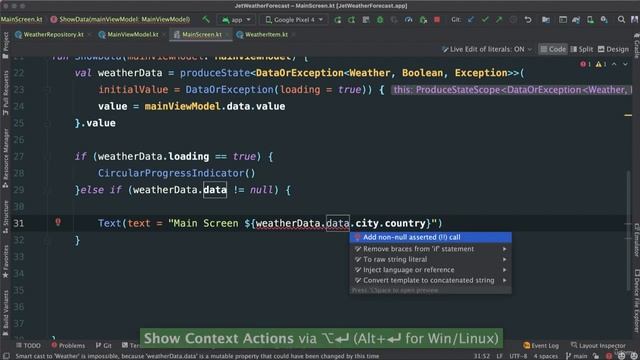Click the Apply Code Changes icon

(x=366, y=20)
